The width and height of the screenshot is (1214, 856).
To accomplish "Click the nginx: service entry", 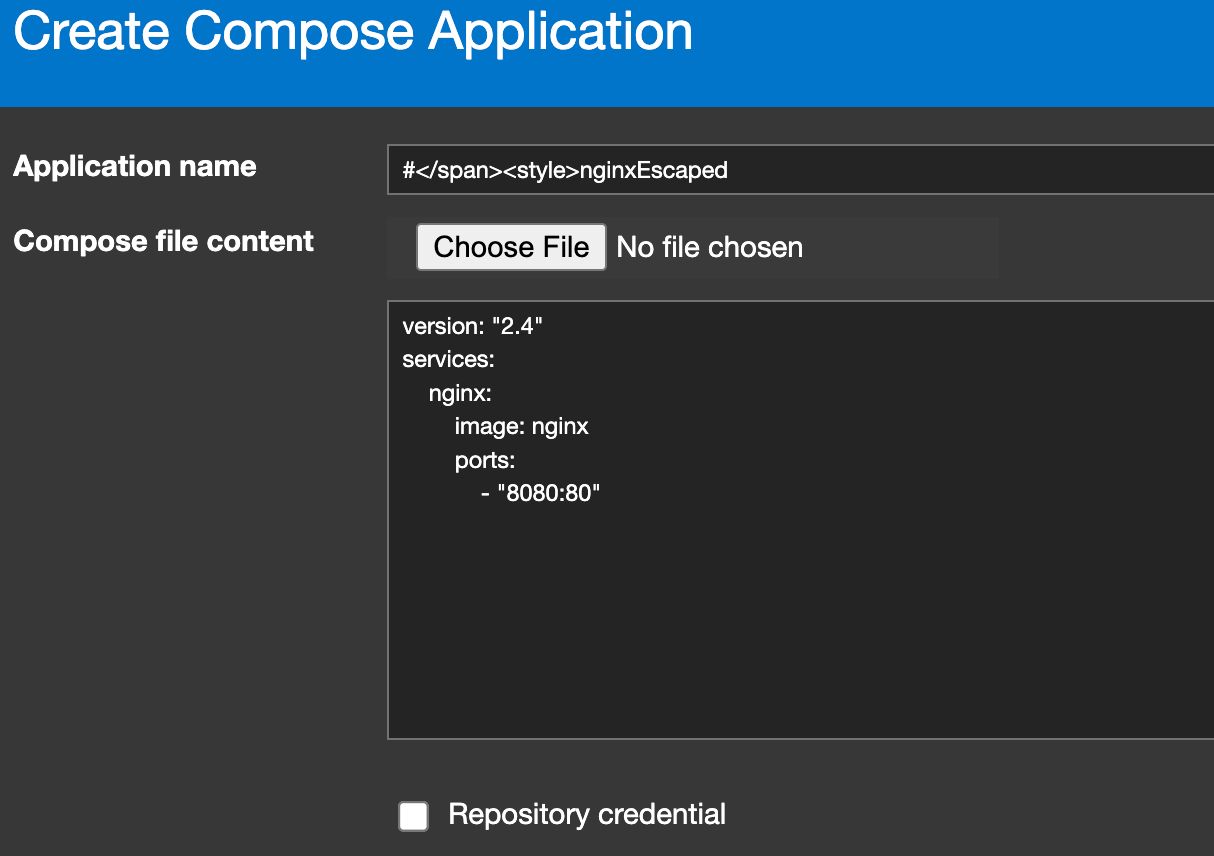I will point(460,393).
